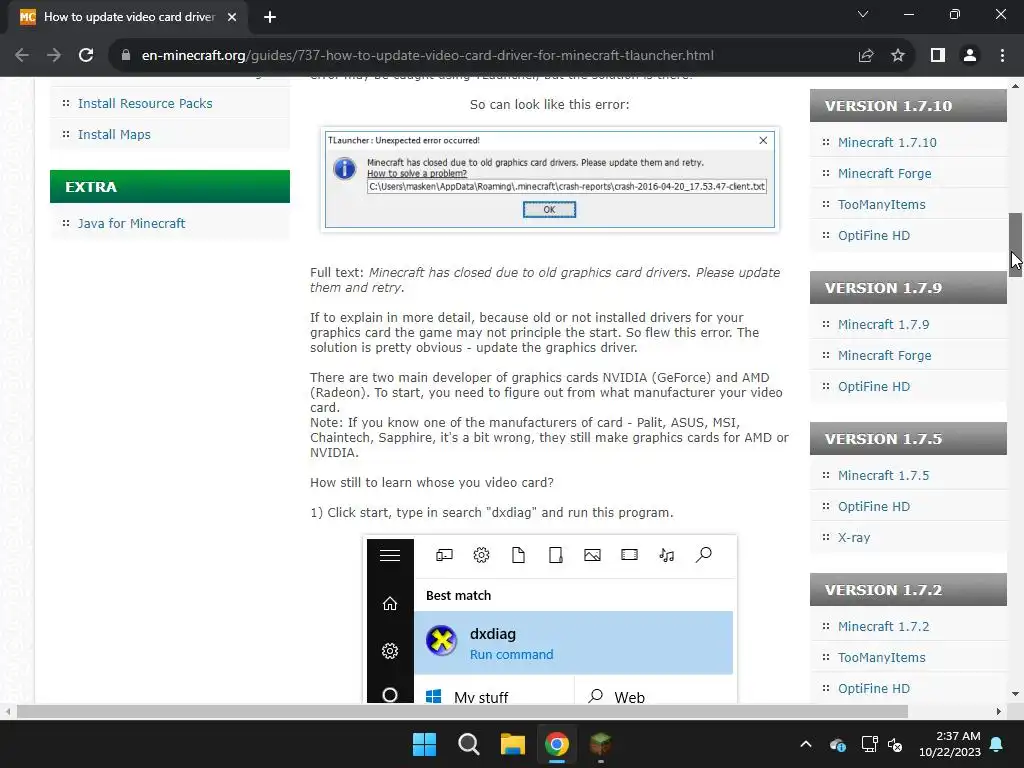Click the VERSION 1.7.5 header
This screenshot has height=768, width=1024.
click(x=908, y=439)
